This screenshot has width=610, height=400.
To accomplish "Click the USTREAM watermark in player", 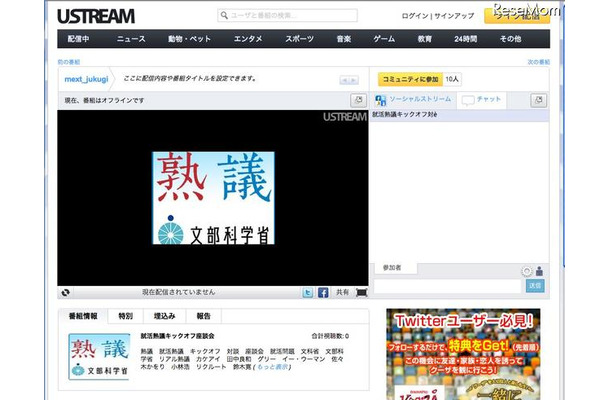I will [x=345, y=117].
